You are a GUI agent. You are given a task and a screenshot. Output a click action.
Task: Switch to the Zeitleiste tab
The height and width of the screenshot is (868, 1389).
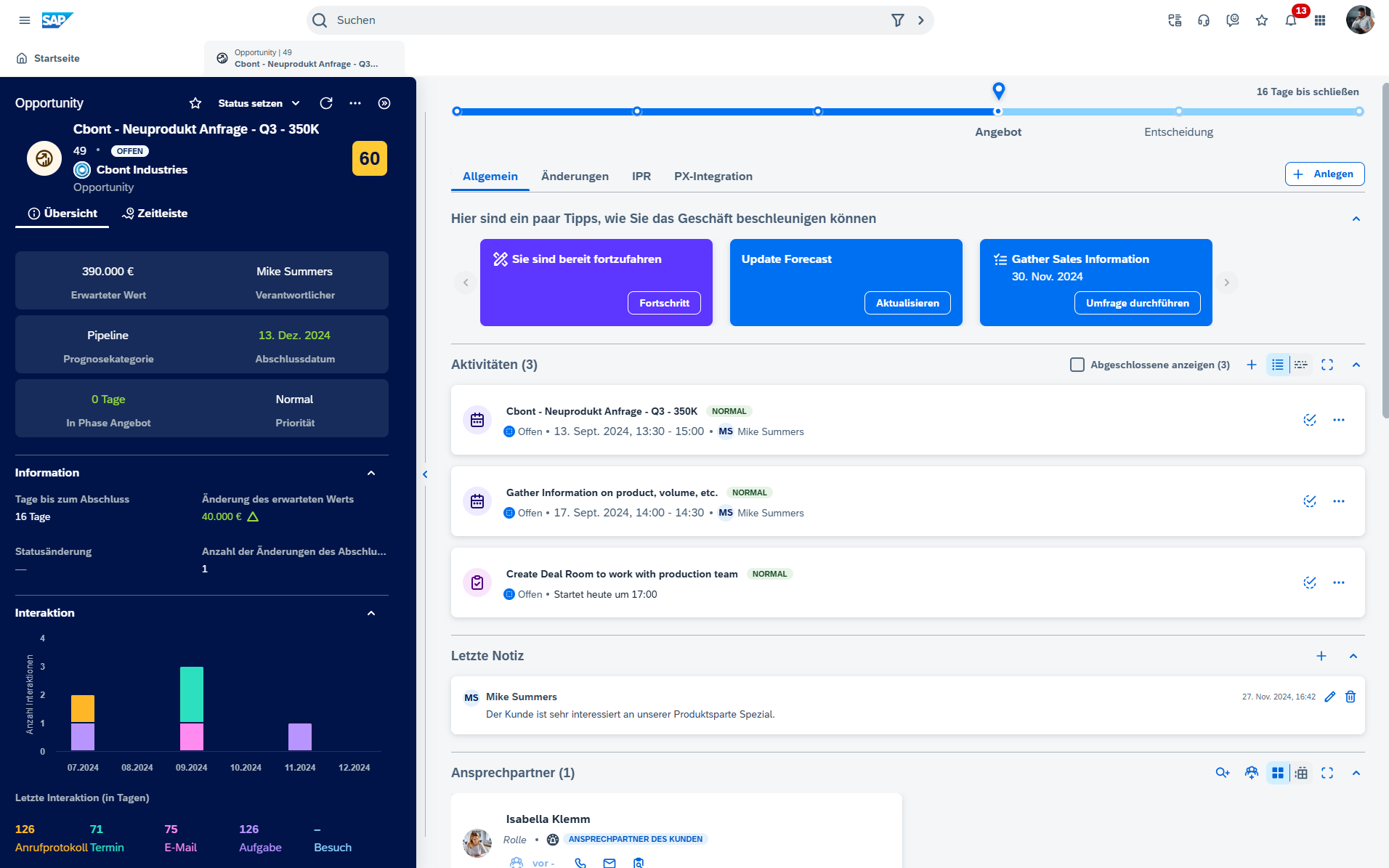(155, 214)
